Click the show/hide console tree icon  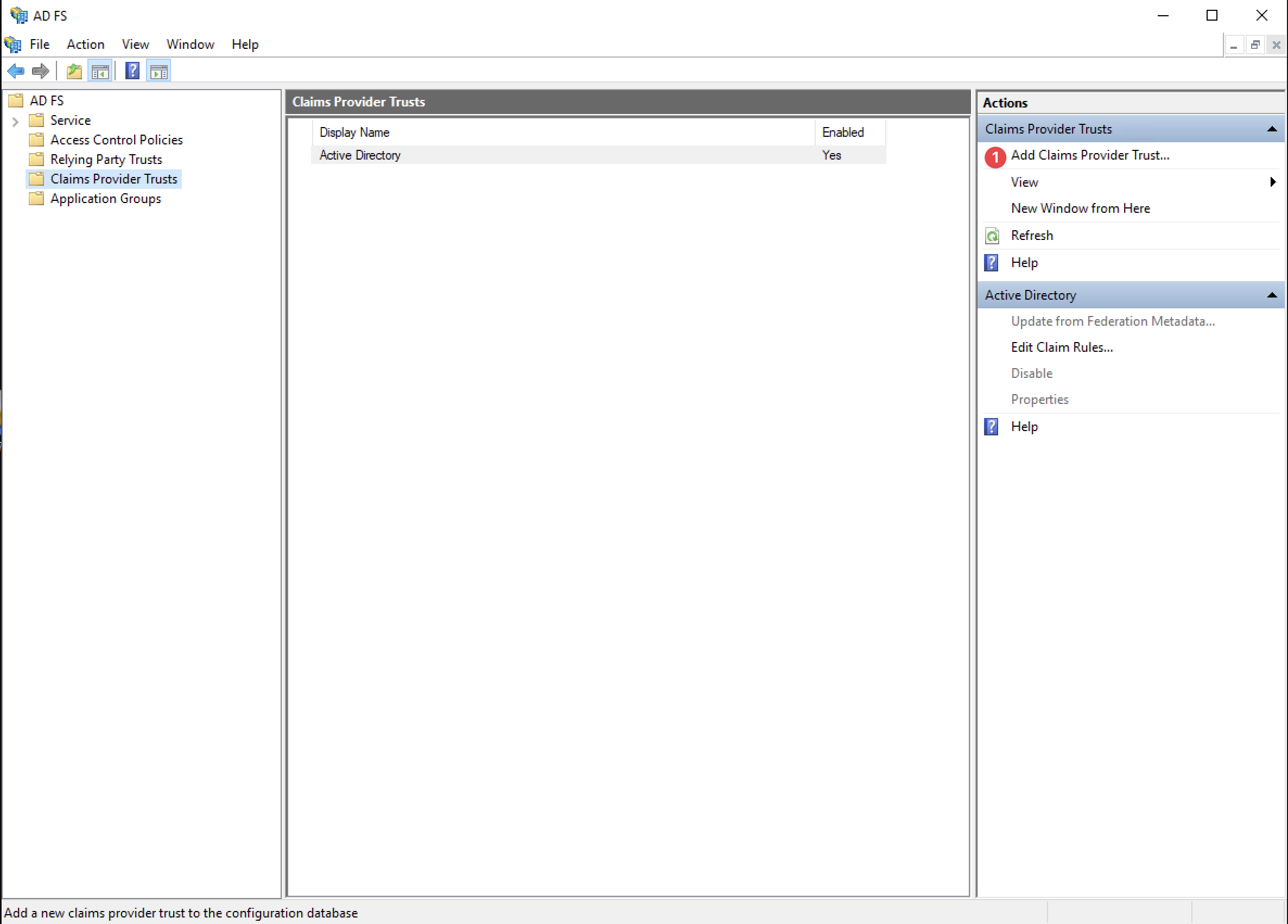coord(100,71)
